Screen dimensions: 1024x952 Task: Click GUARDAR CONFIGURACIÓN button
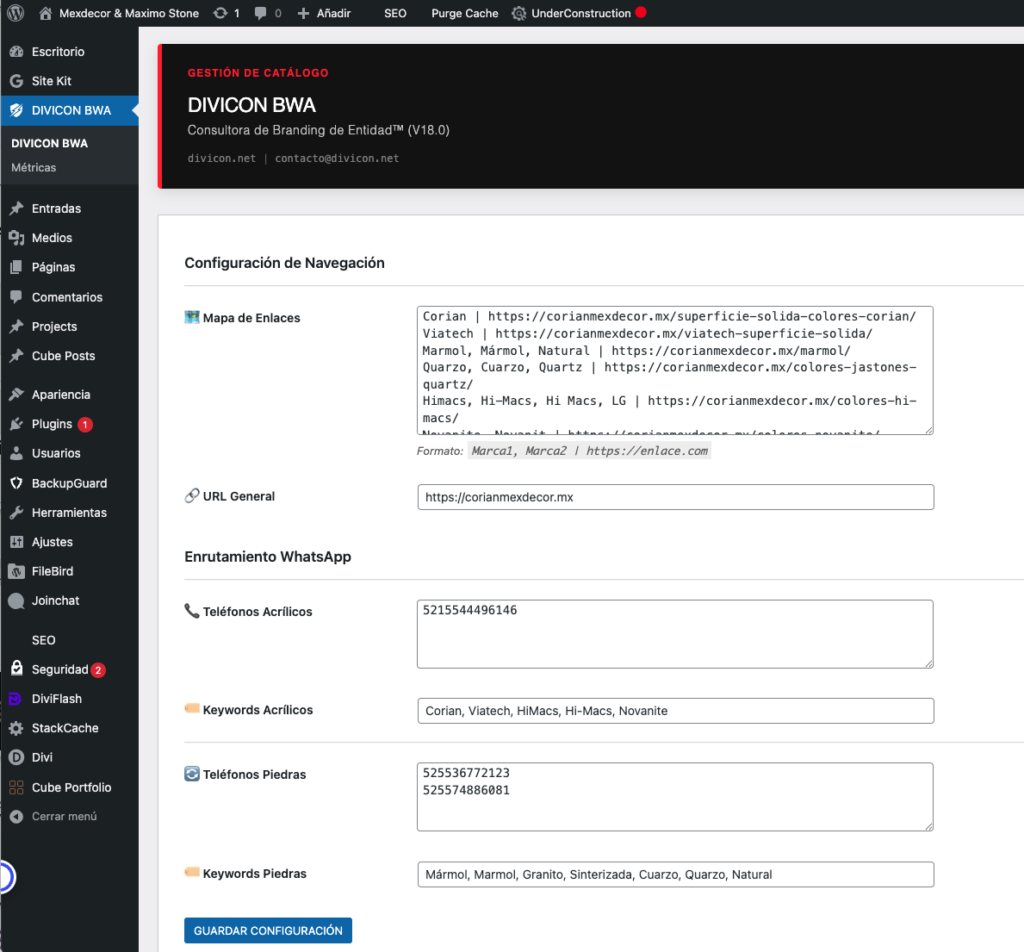click(x=268, y=930)
